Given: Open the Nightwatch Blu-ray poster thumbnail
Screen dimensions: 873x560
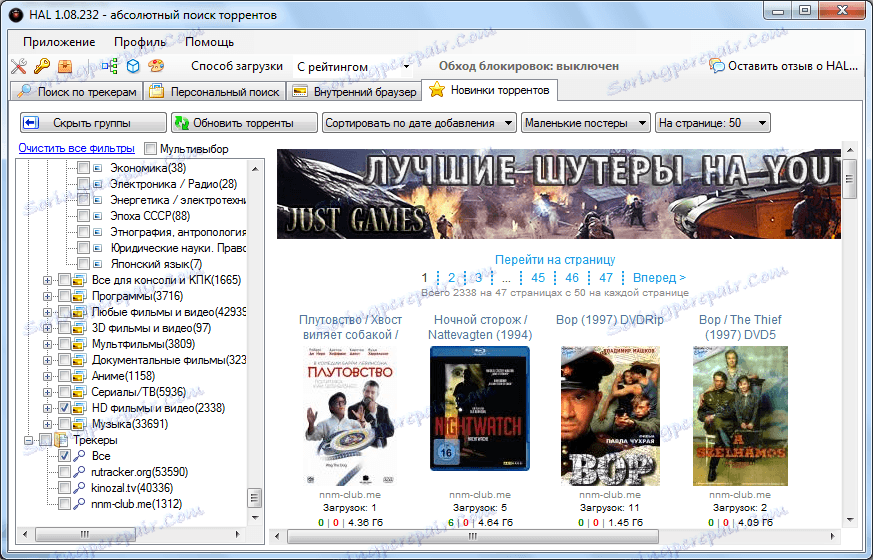Looking at the screenshot, I should (480, 408).
